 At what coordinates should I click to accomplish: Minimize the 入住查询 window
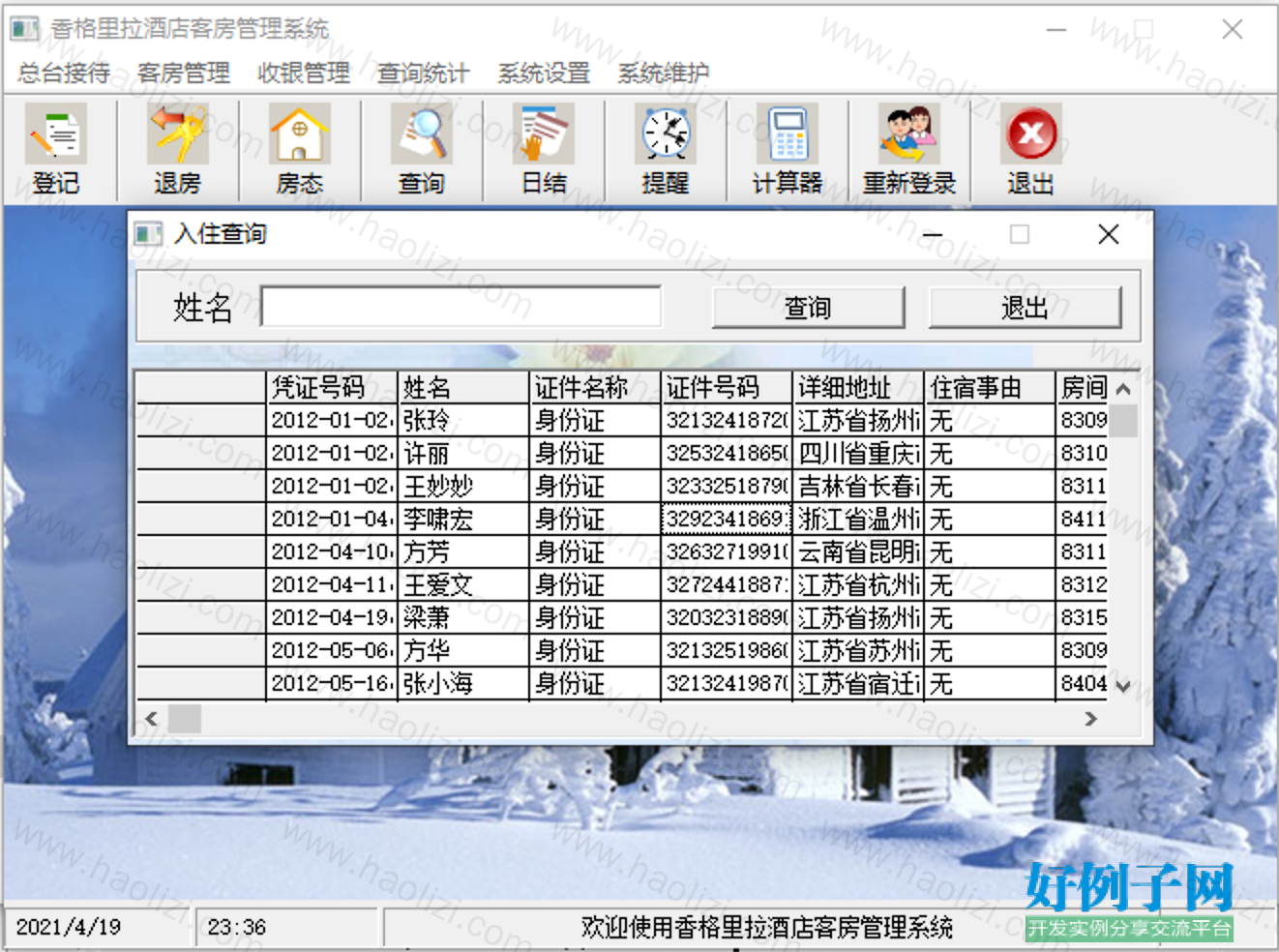[x=933, y=234]
